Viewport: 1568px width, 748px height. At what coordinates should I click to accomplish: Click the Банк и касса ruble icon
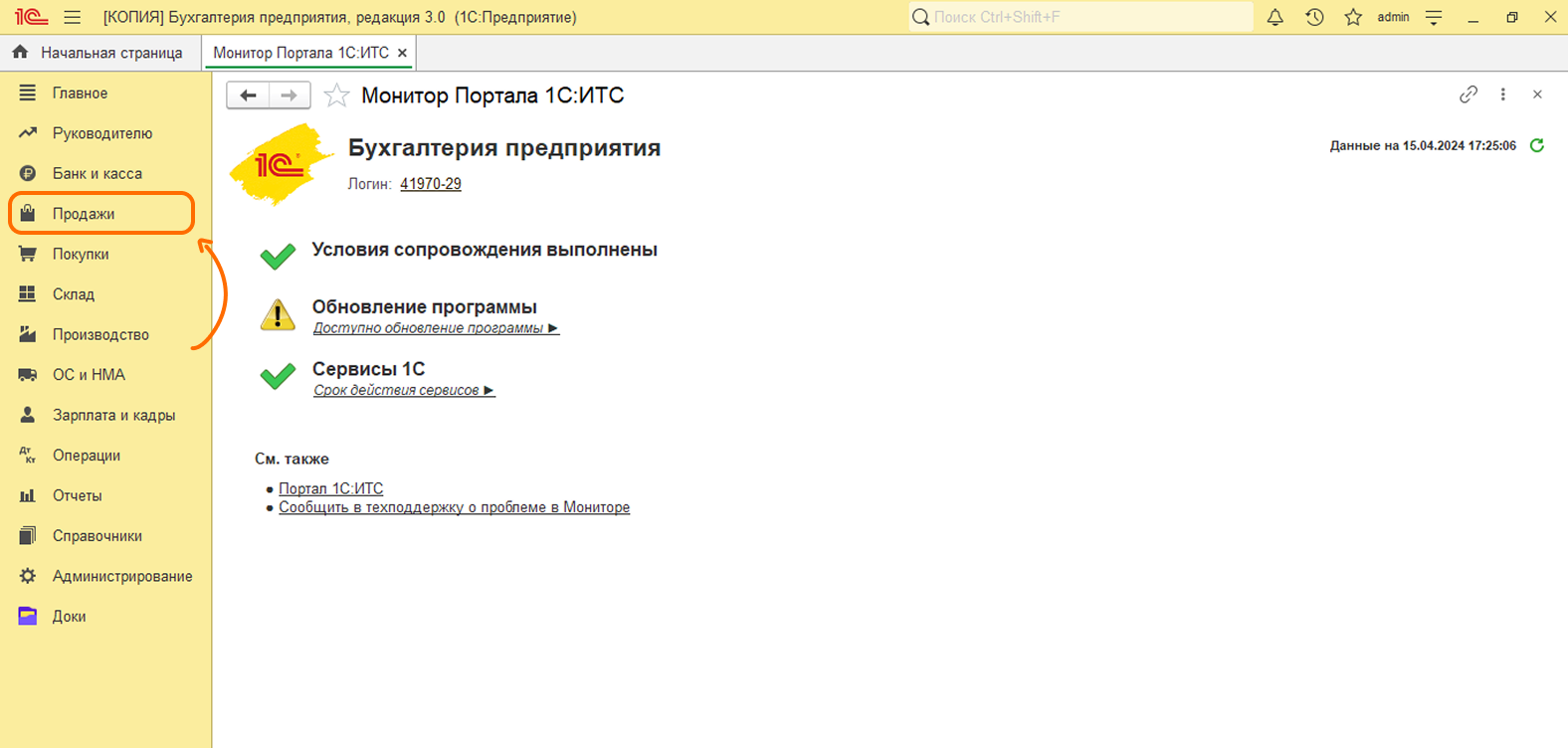coord(28,173)
